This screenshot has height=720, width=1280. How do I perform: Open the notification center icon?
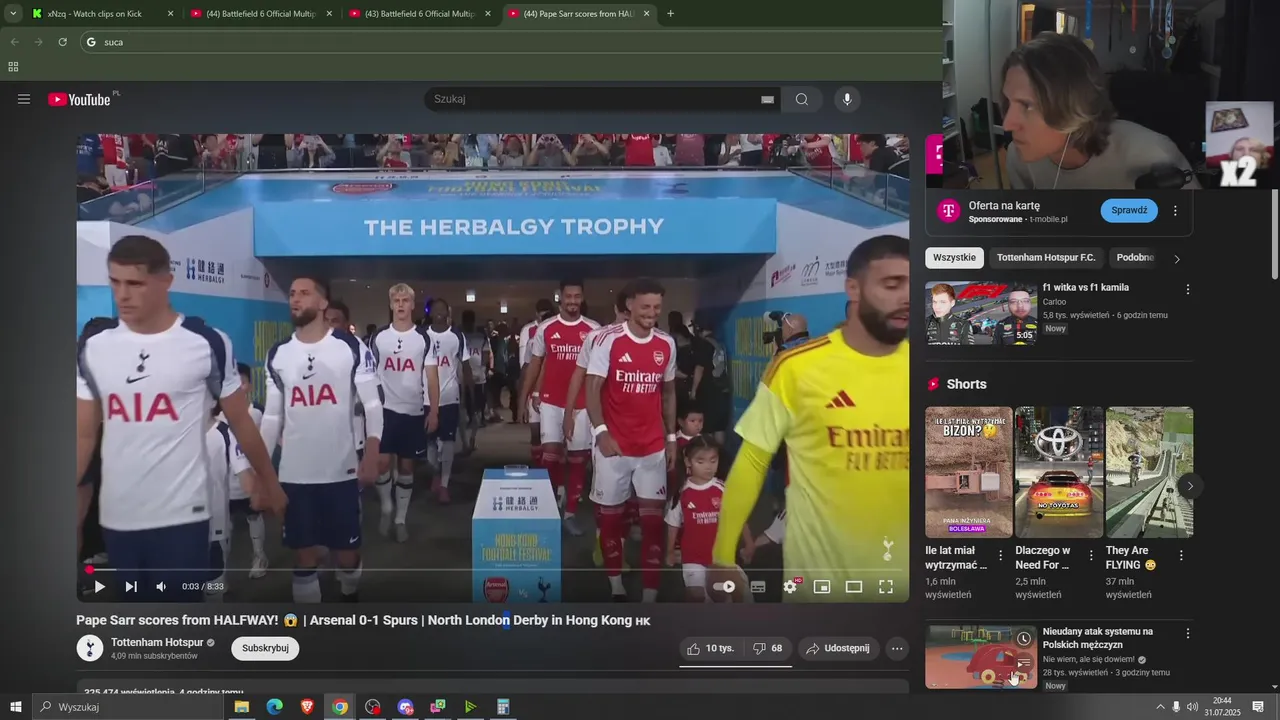pyautogui.click(x=1258, y=707)
